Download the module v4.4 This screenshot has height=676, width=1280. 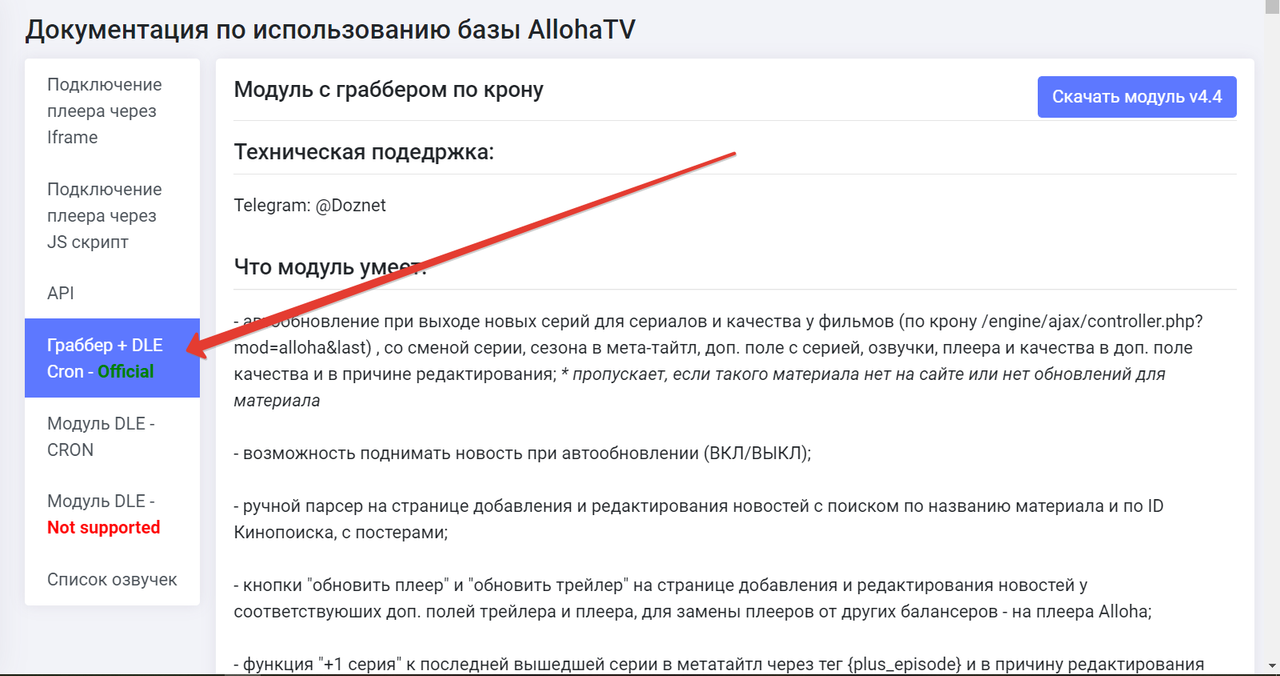click(1137, 97)
